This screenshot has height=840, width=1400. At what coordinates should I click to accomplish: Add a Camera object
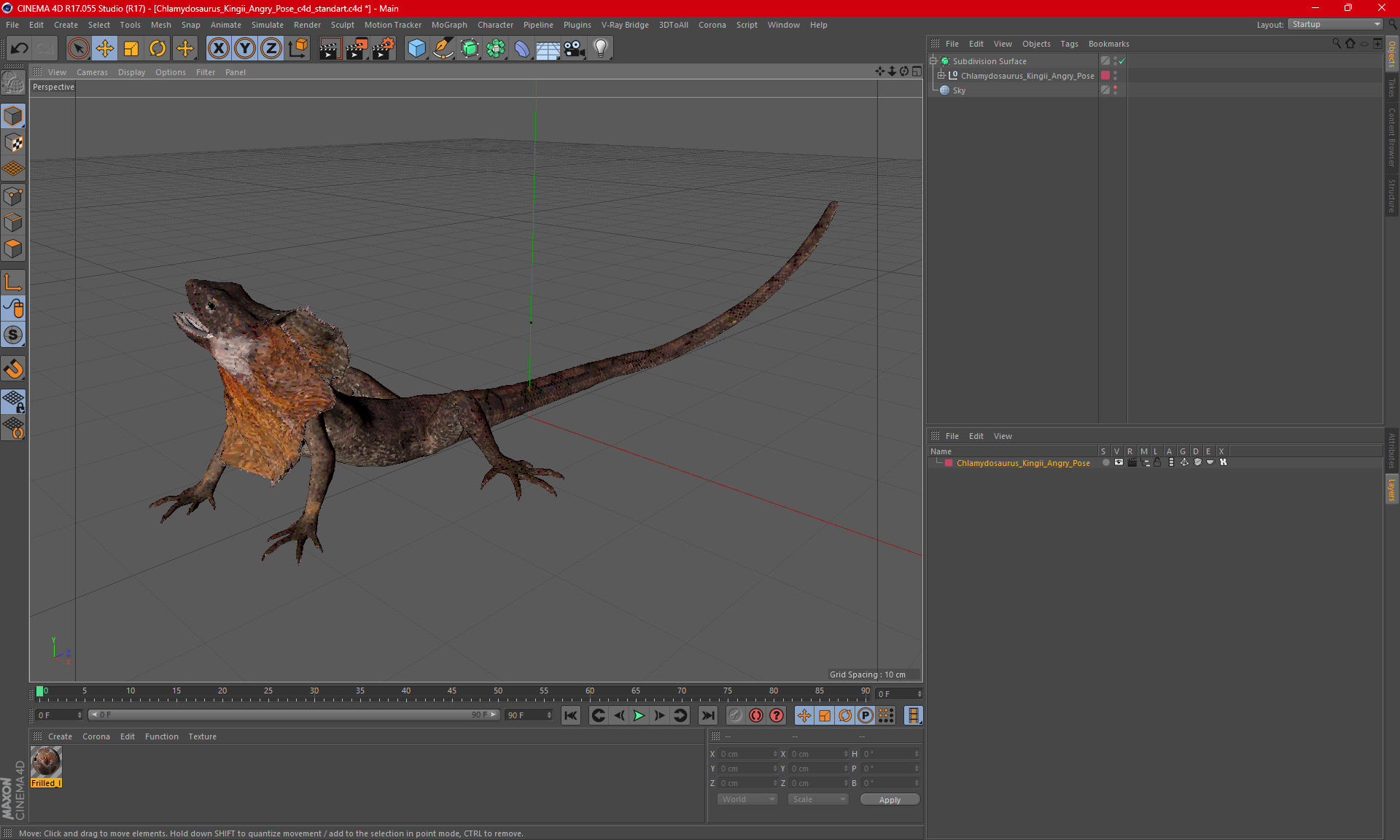click(575, 49)
